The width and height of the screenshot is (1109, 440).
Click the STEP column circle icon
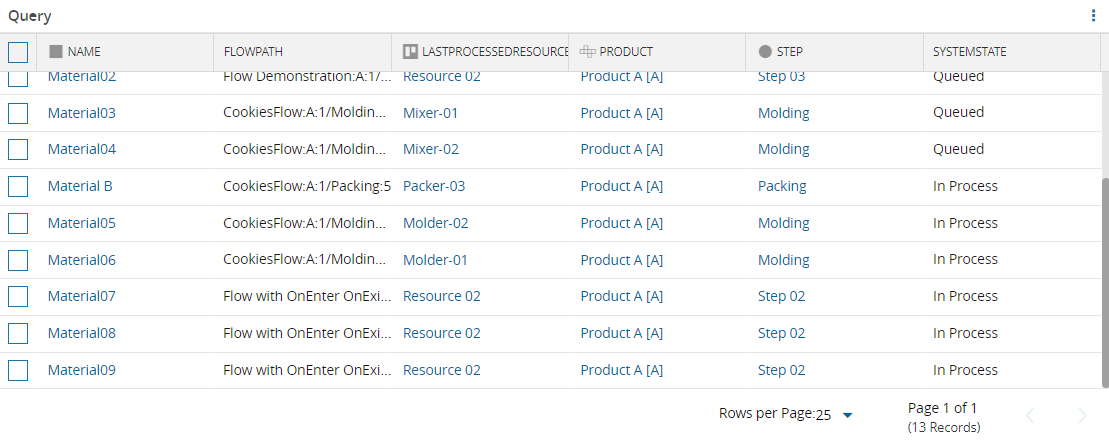(x=765, y=52)
